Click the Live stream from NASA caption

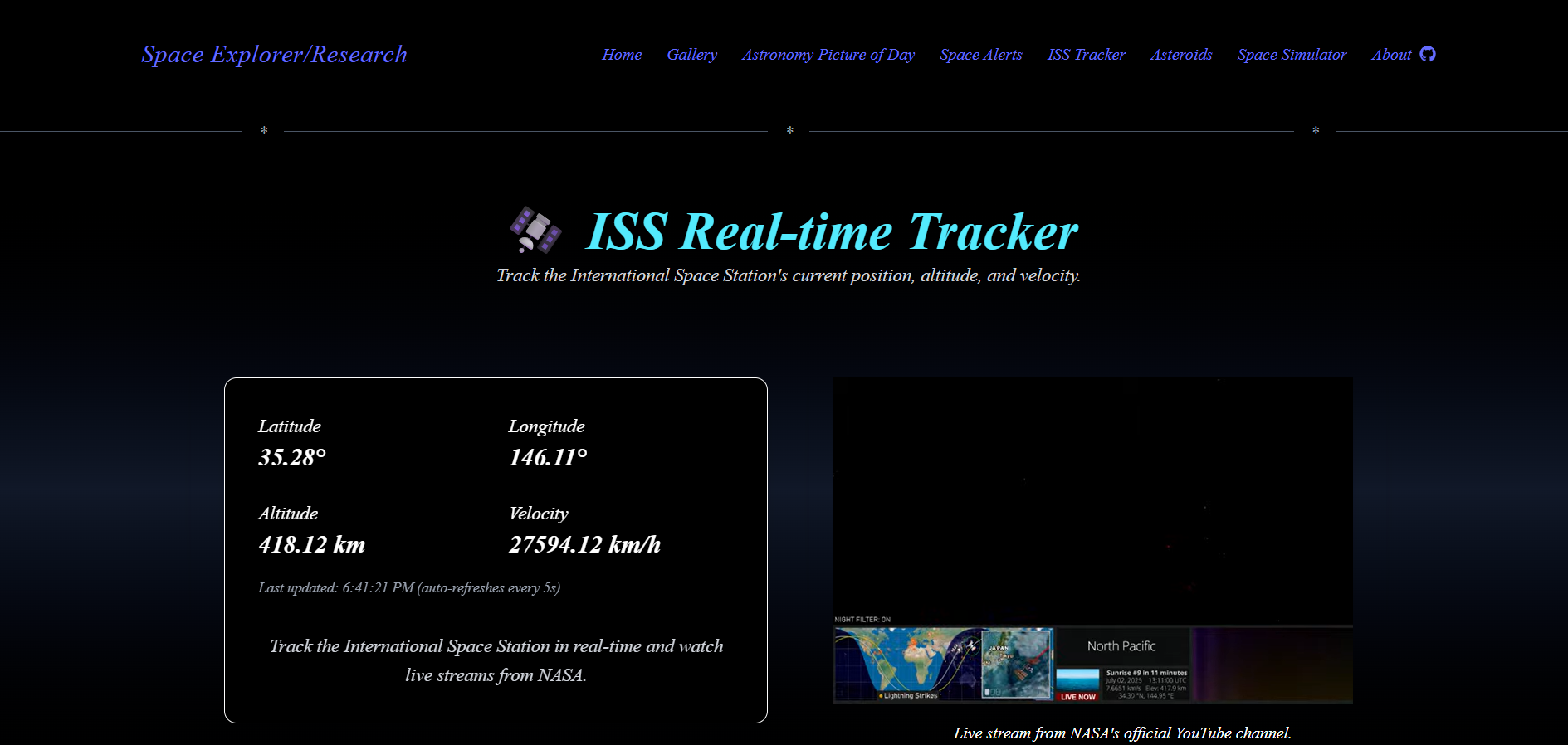(x=1122, y=733)
